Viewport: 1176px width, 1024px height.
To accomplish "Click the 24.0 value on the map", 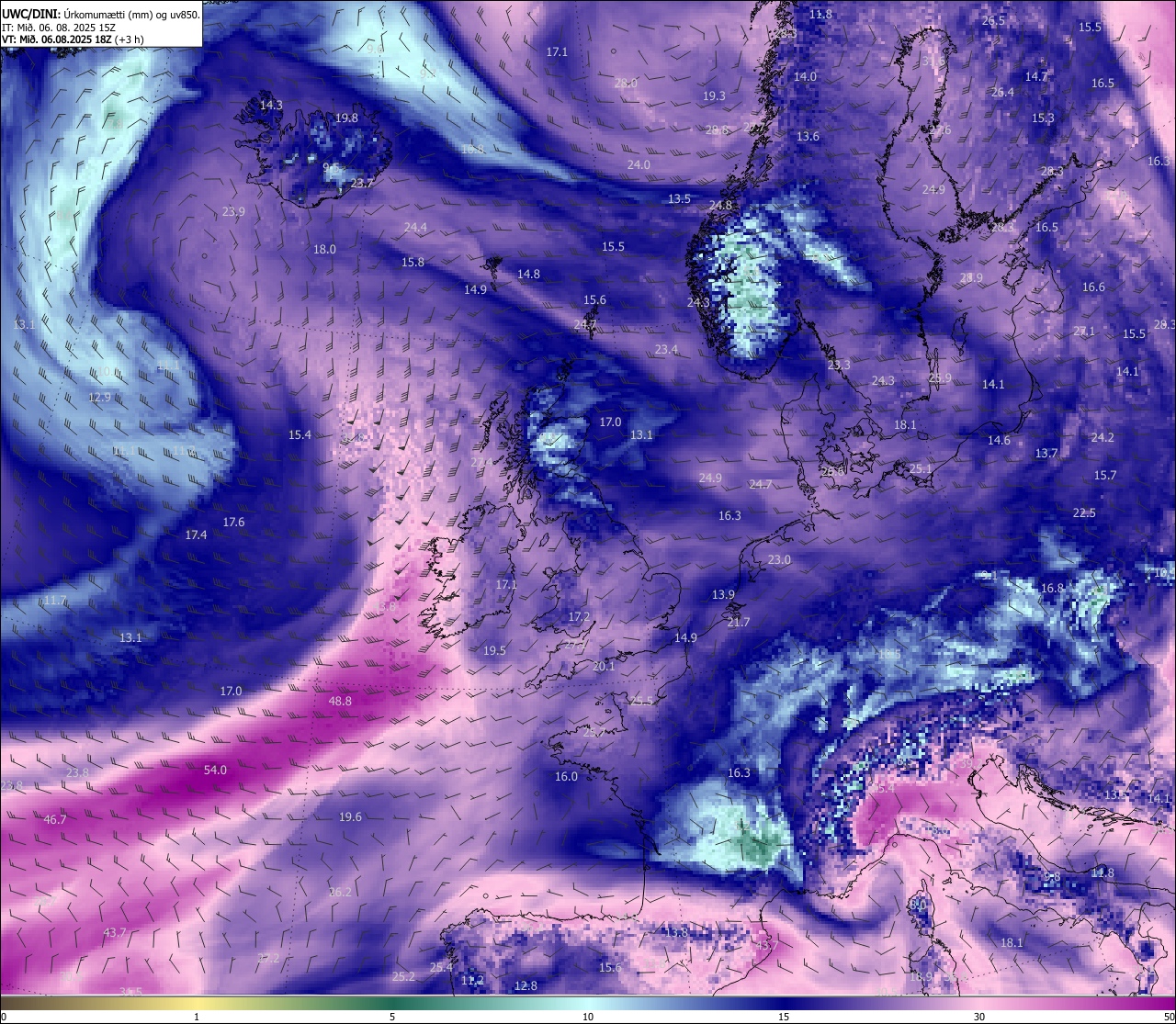I will click(x=639, y=165).
